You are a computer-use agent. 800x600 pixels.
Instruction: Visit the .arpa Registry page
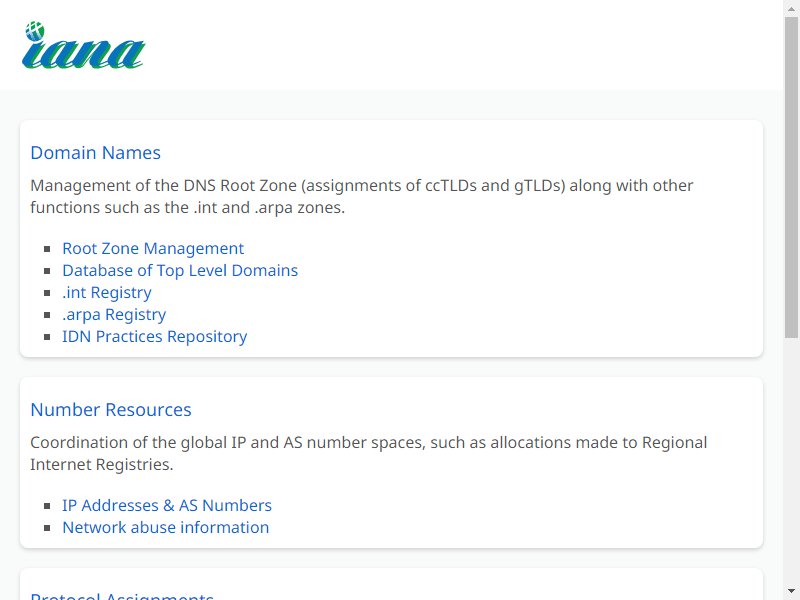coord(114,314)
